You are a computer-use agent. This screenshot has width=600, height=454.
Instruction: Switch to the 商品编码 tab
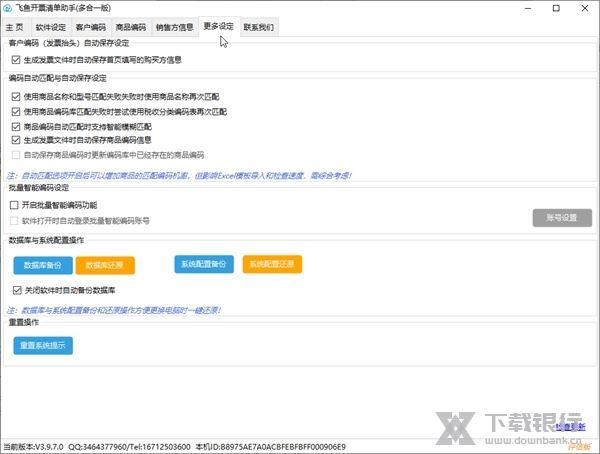click(x=131, y=27)
